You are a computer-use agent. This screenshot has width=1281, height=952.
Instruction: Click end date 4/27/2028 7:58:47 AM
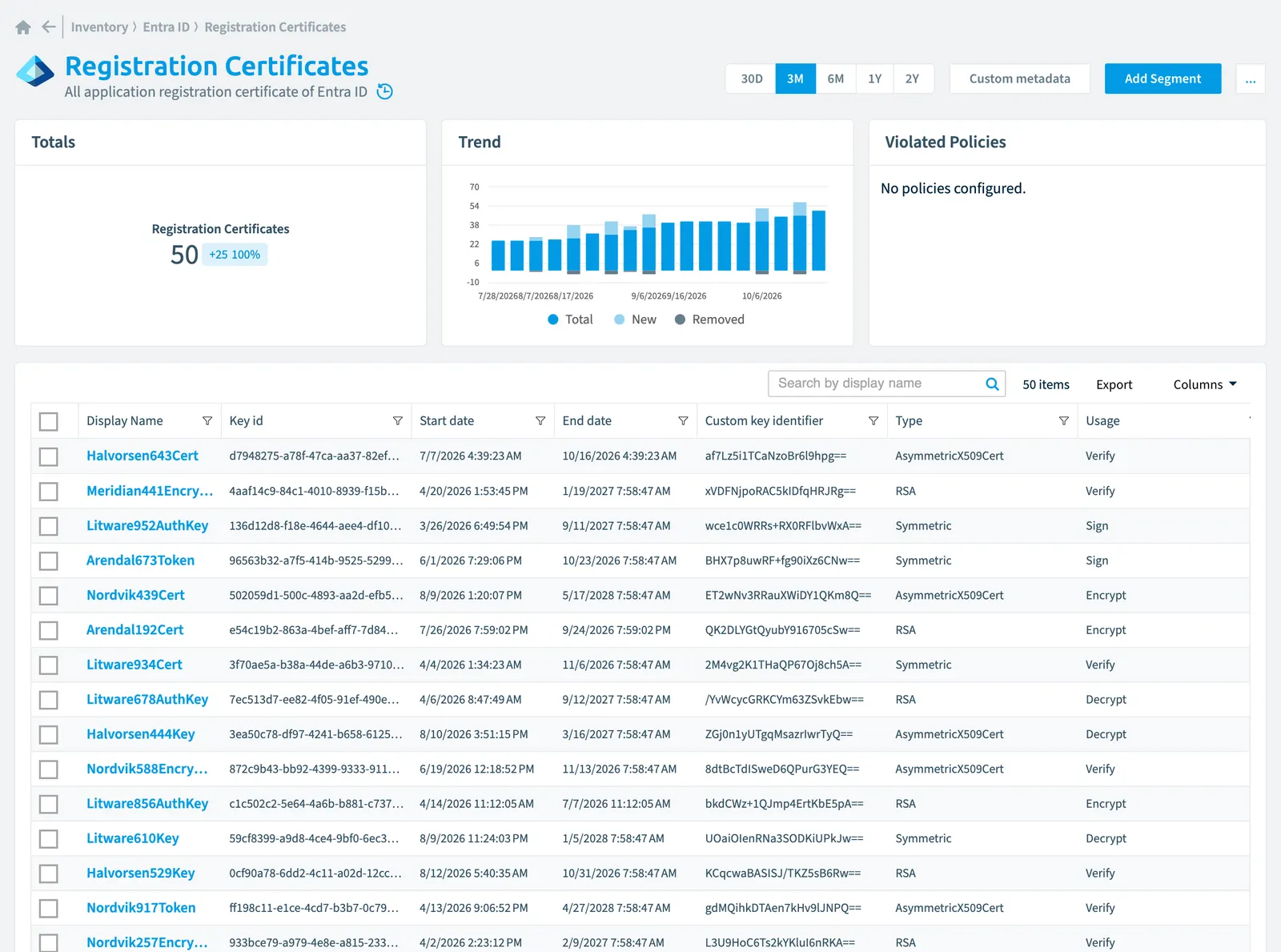(x=616, y=908)
